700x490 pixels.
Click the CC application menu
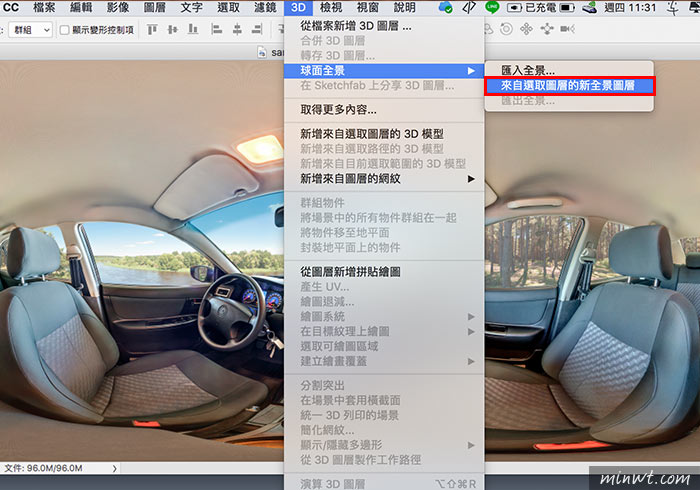coord(11,8)
